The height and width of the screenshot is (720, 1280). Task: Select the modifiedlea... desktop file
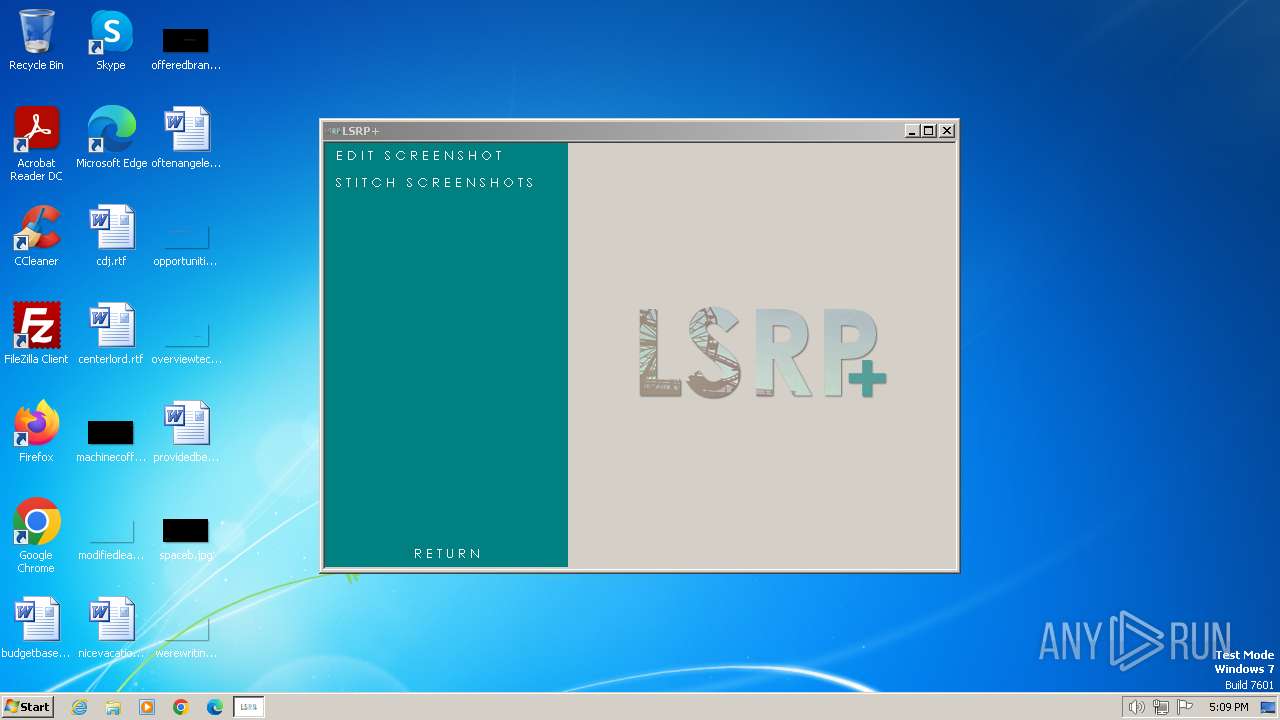111,538
